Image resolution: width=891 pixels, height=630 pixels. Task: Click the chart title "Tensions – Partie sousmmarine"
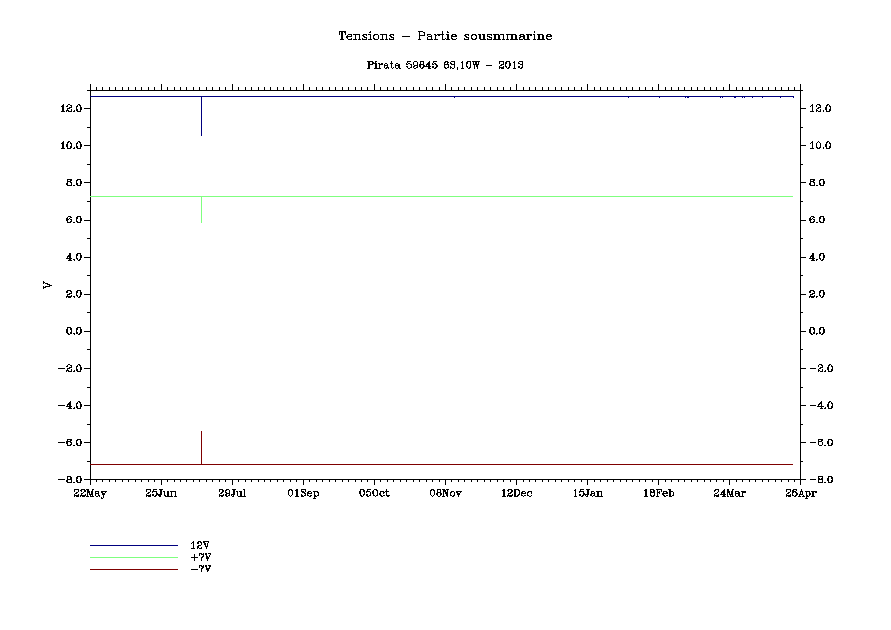[445, 36]
